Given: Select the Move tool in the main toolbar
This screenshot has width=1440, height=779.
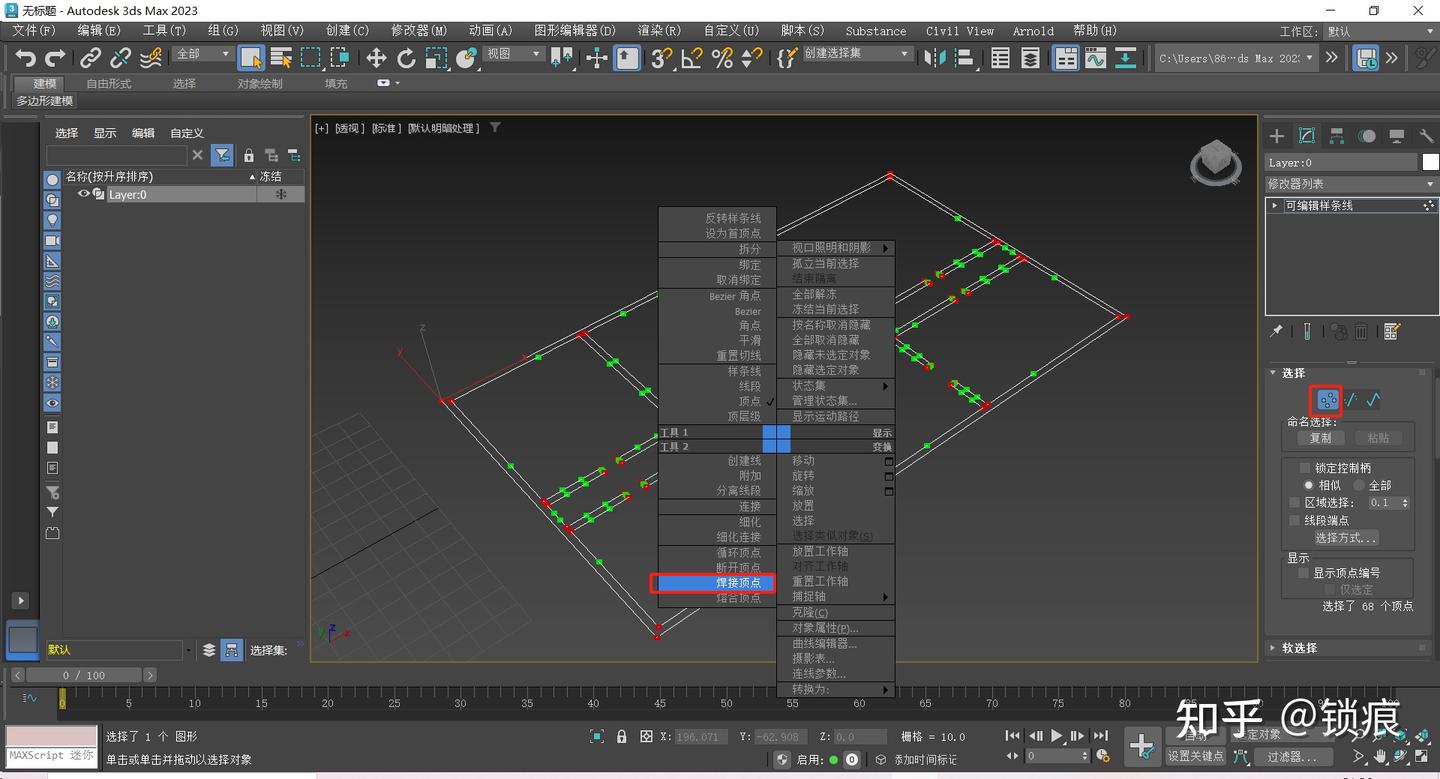Looking at the screenshot, I should point(375,58).
